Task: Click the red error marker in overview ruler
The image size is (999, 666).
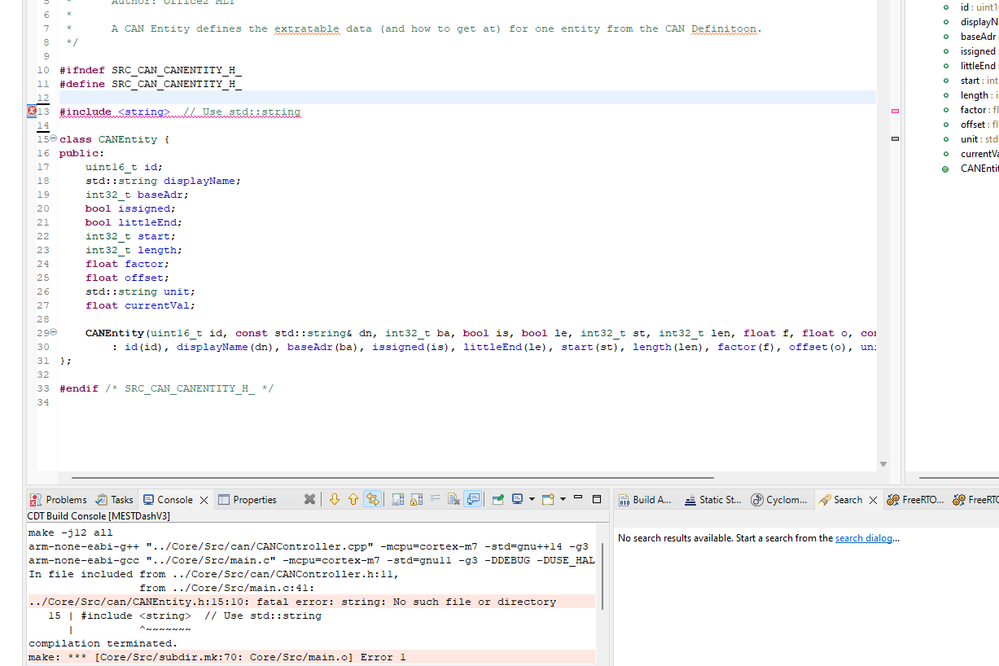Action: 894,111
